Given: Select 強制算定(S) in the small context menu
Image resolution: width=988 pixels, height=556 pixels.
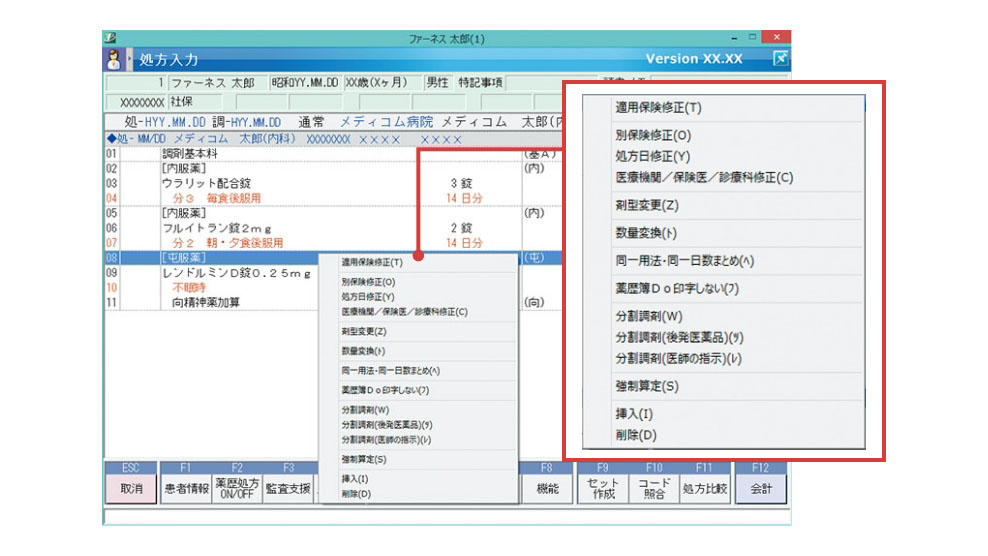Looking at the screenshot, I should pyautogui.click(x=363, y=460).
